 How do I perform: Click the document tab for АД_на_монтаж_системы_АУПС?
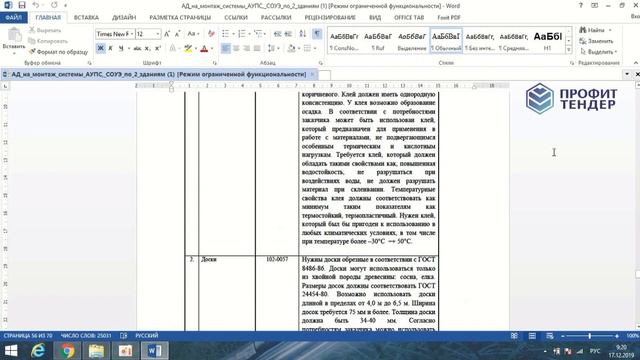(x=158, y=74)
